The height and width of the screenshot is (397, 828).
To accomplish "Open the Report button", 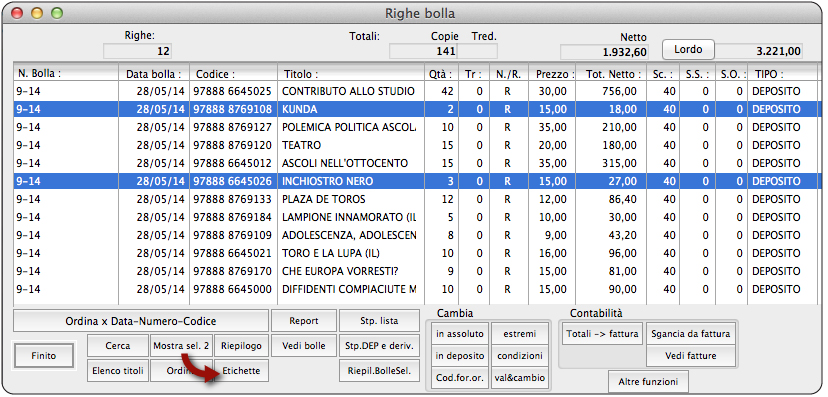I will 304,320.
